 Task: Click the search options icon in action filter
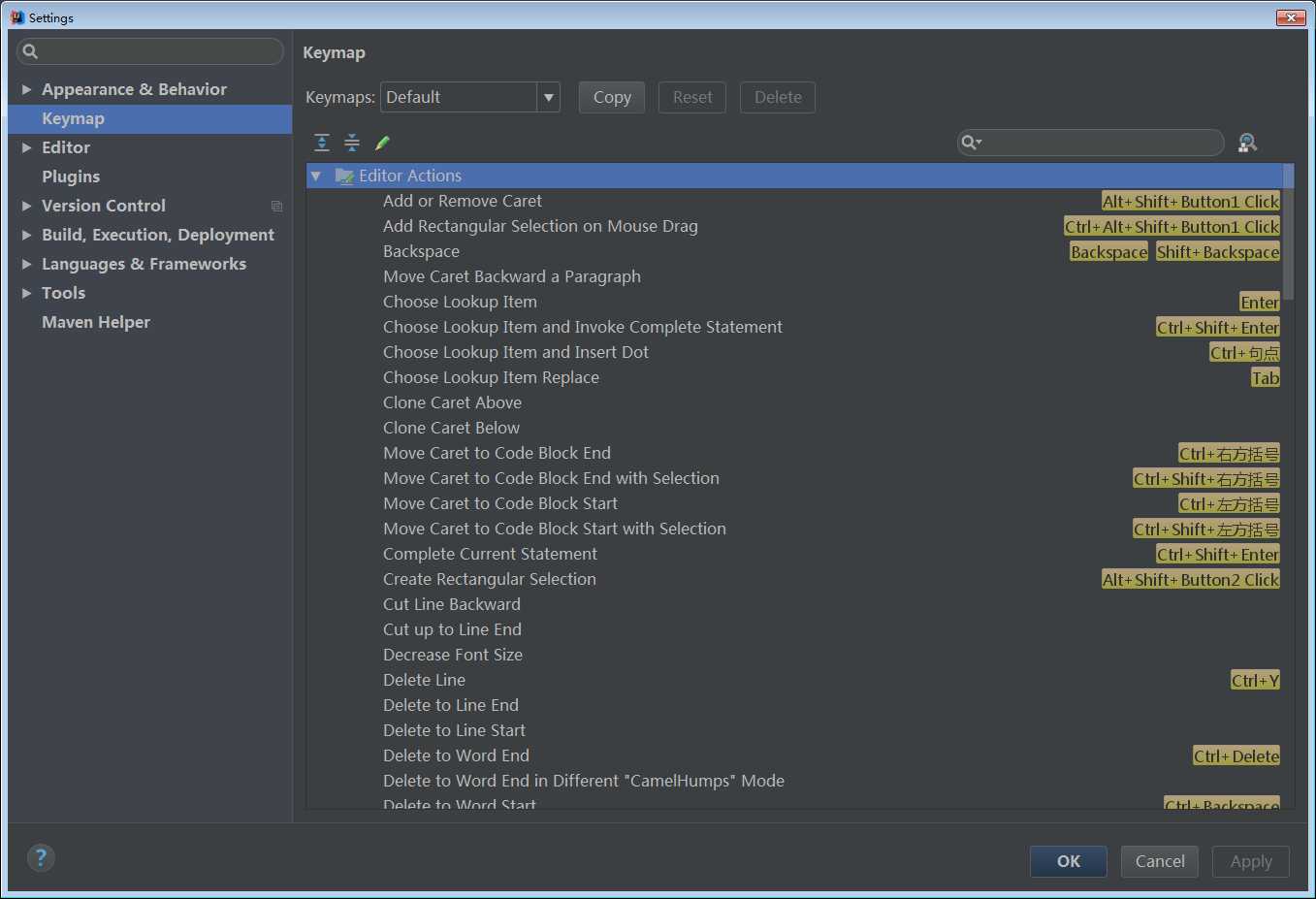(x=971, y=143)
